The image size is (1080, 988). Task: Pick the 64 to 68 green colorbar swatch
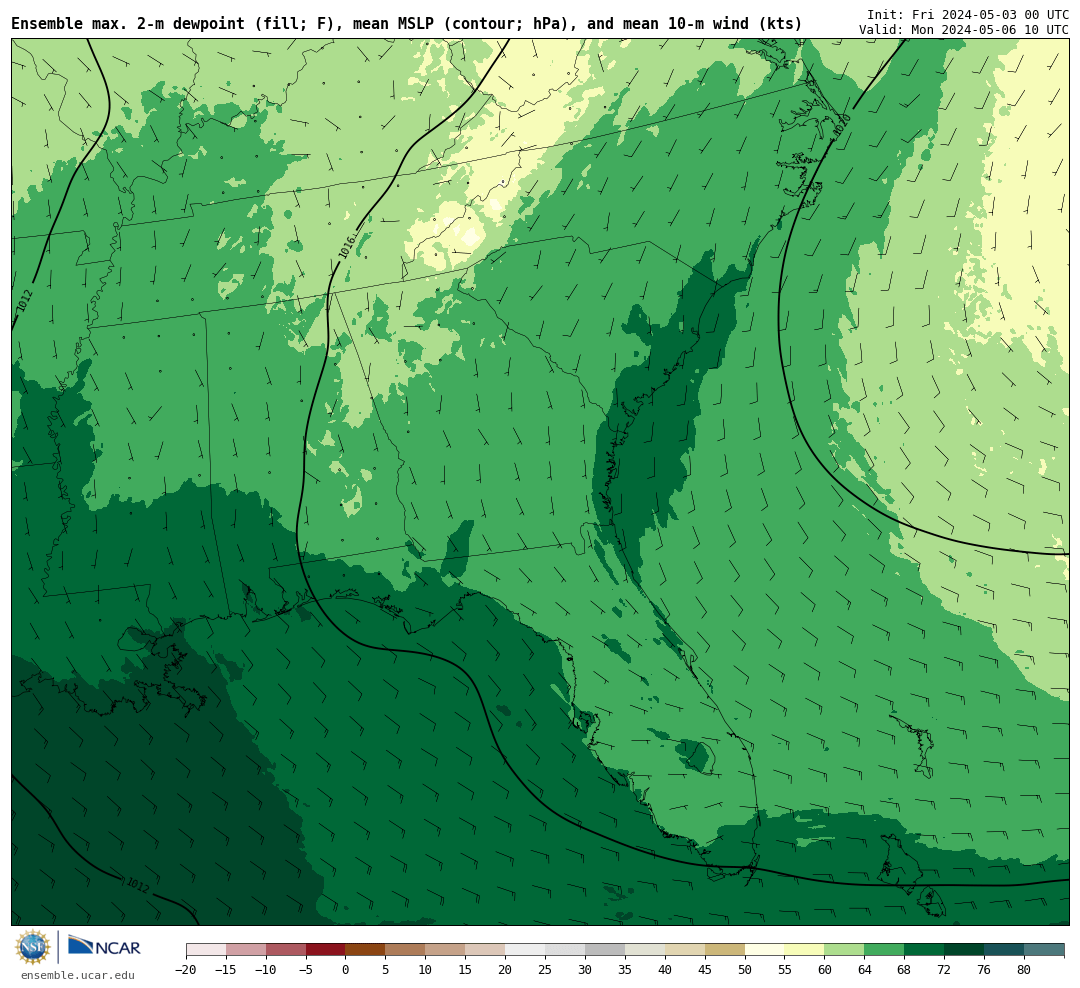(x=885, y=949)
